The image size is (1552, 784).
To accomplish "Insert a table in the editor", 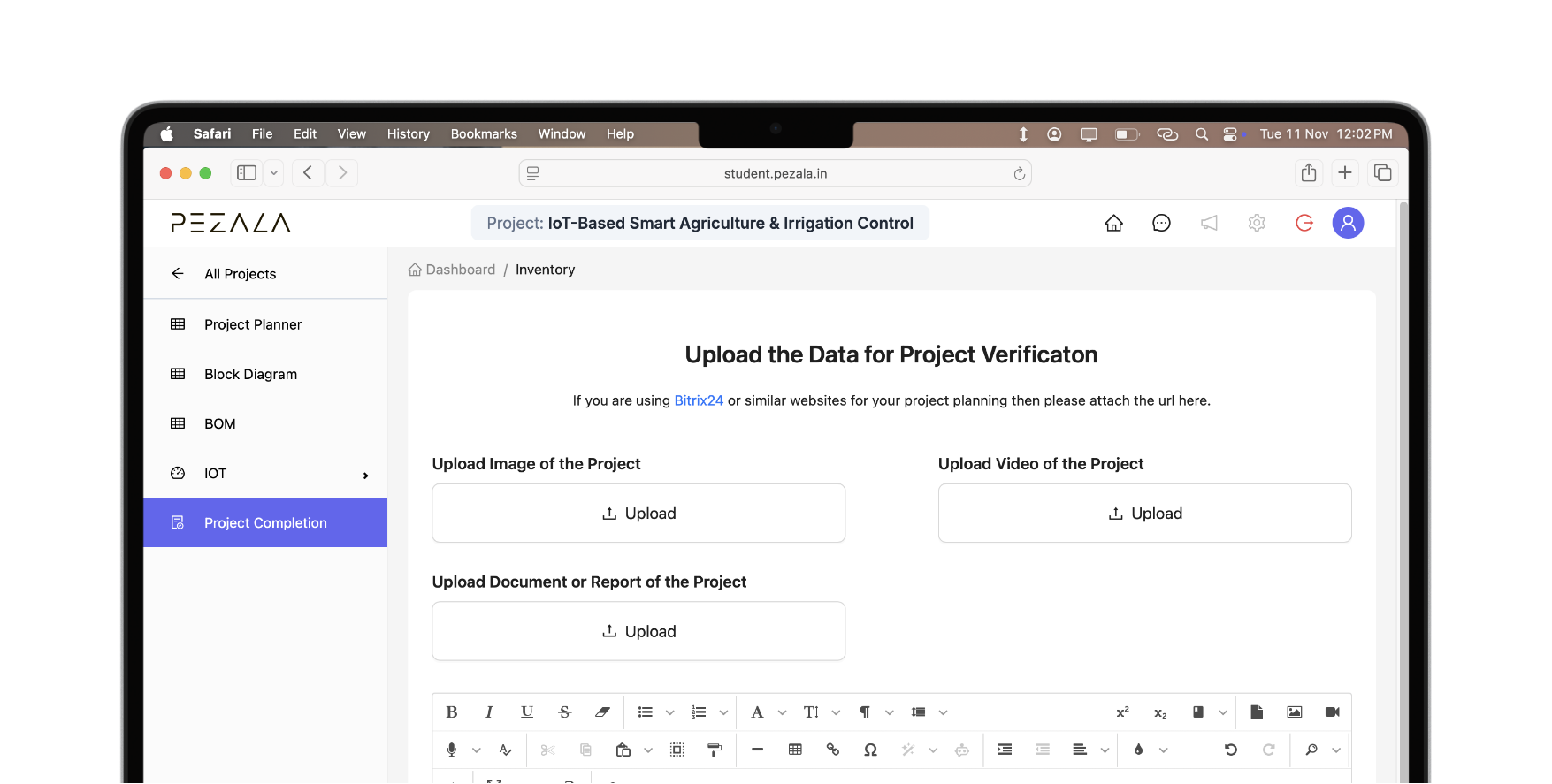I will [x=795, y=750].
